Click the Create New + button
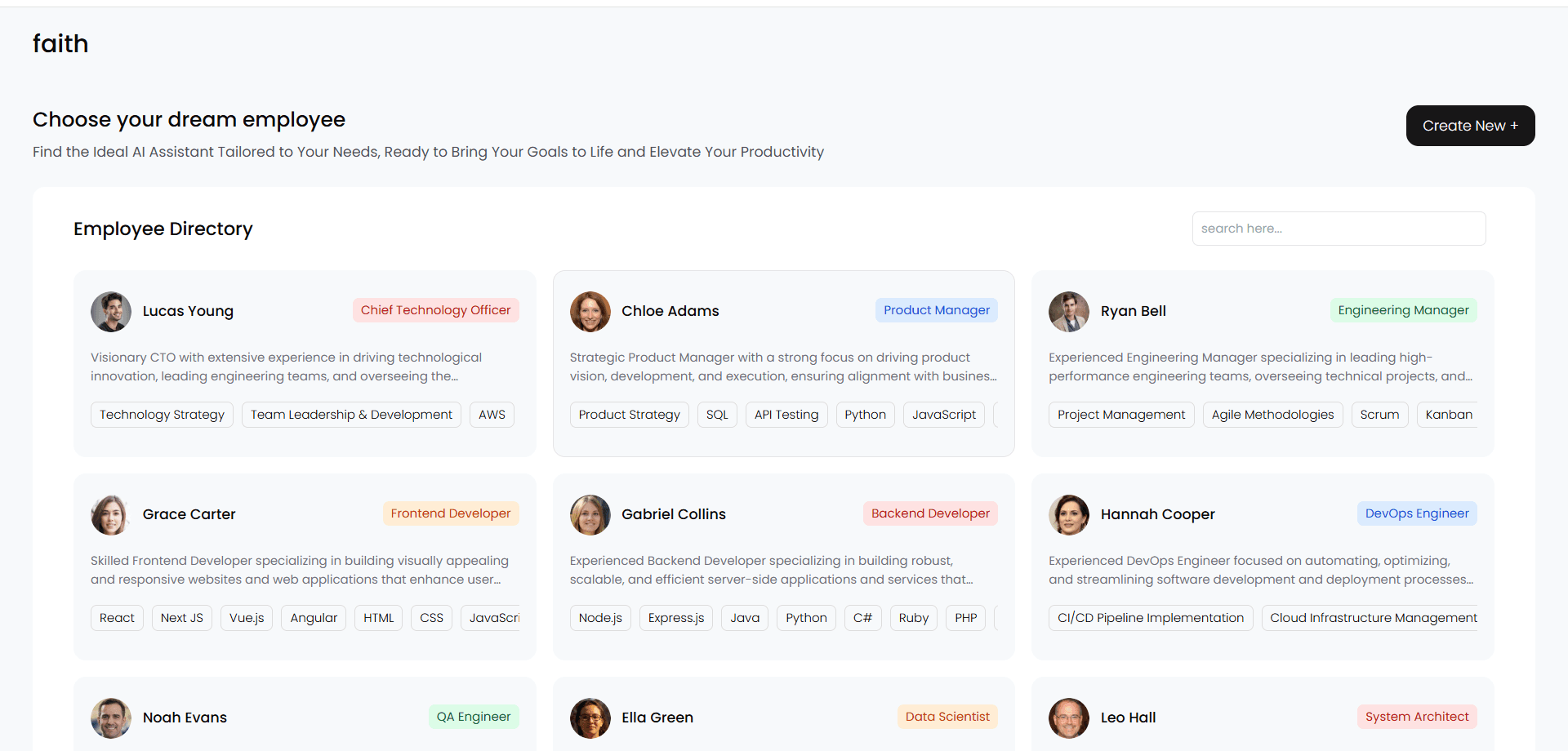The height and width of the screenshot is (751, 1568). (1470, 126)
